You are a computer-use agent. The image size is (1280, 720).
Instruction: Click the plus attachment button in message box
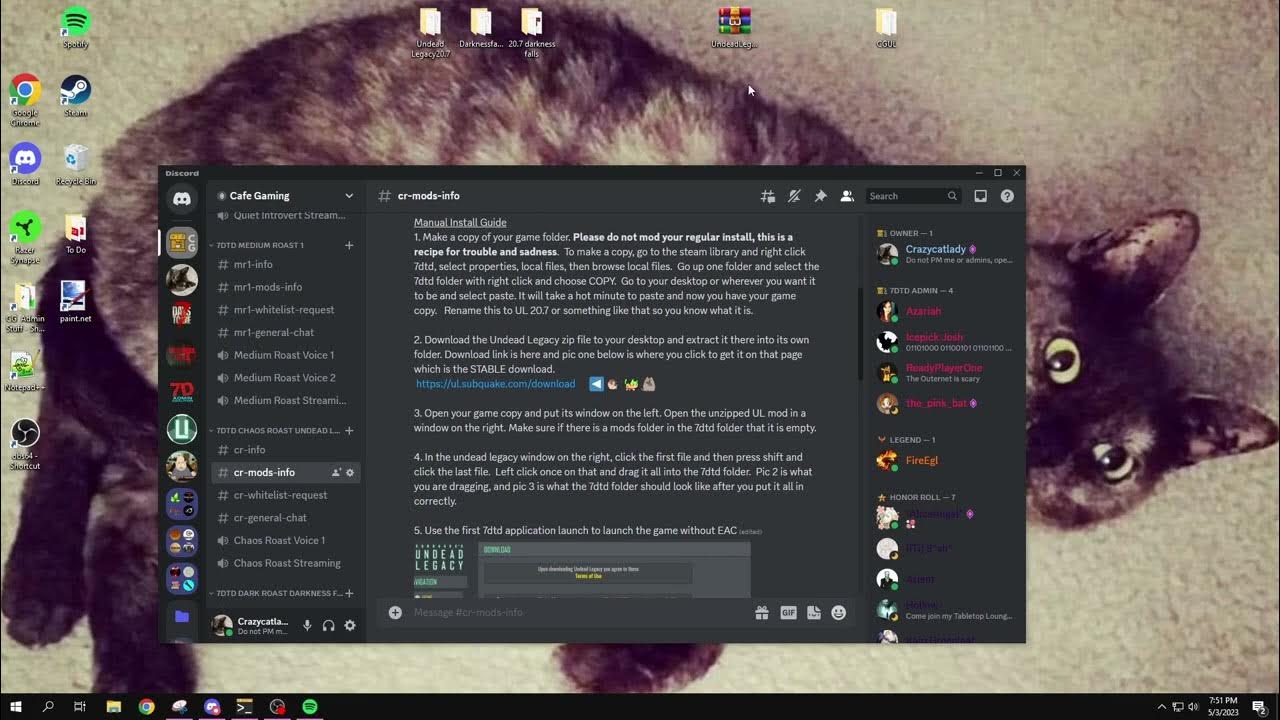tap(395, 612)
